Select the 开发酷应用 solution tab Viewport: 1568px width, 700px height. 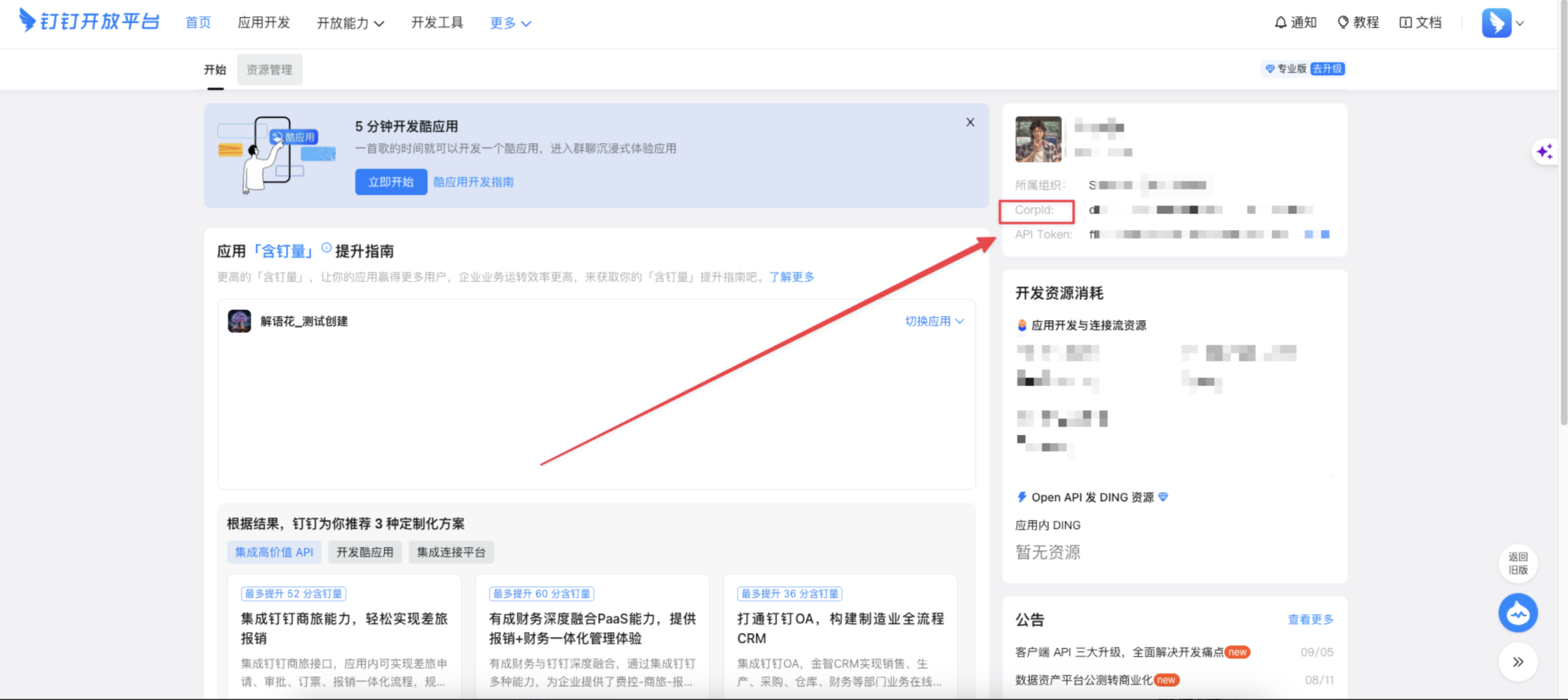[x=365, y=552]
